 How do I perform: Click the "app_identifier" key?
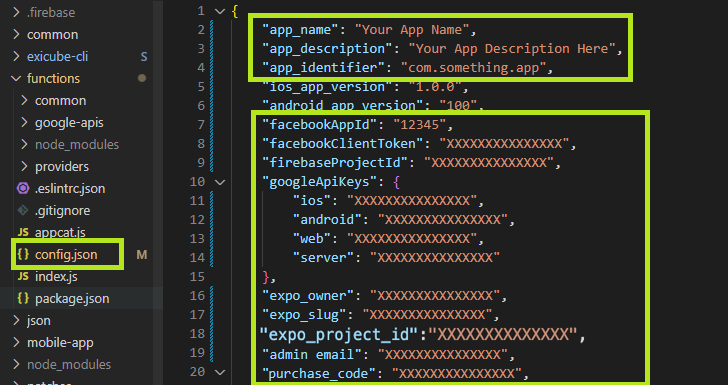pyautogui.click(x=324, y=68)
